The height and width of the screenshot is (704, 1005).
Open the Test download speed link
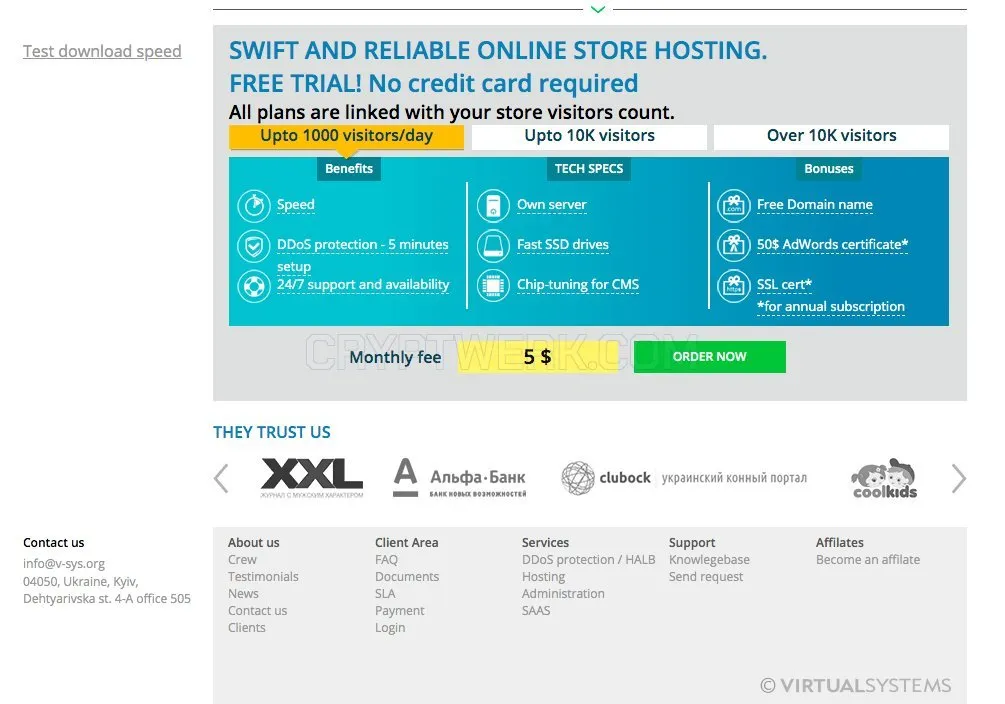[102, 51]
